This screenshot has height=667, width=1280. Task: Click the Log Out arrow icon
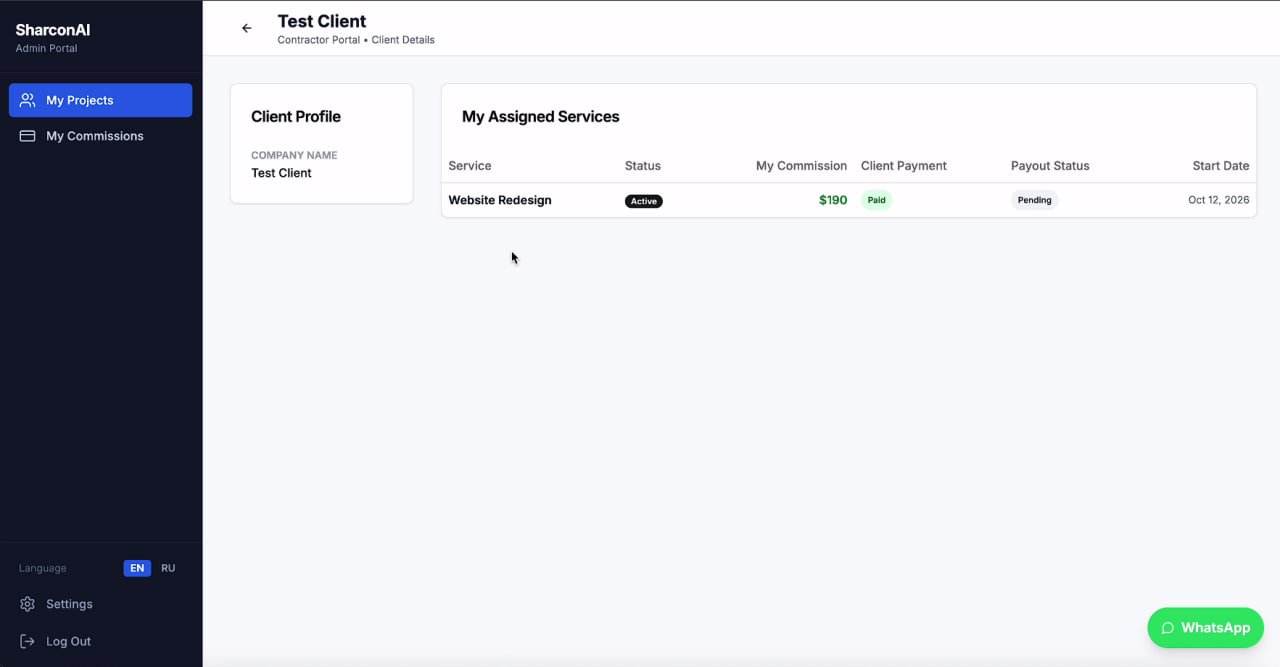(x=28, y=641)
